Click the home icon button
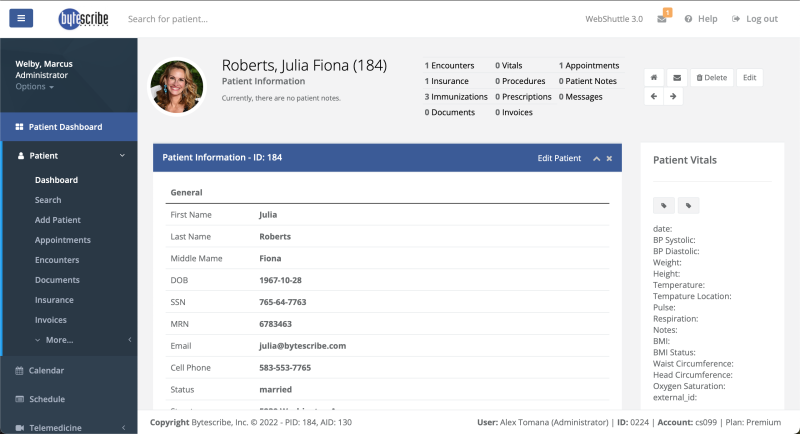 click(x=654, y=77)
